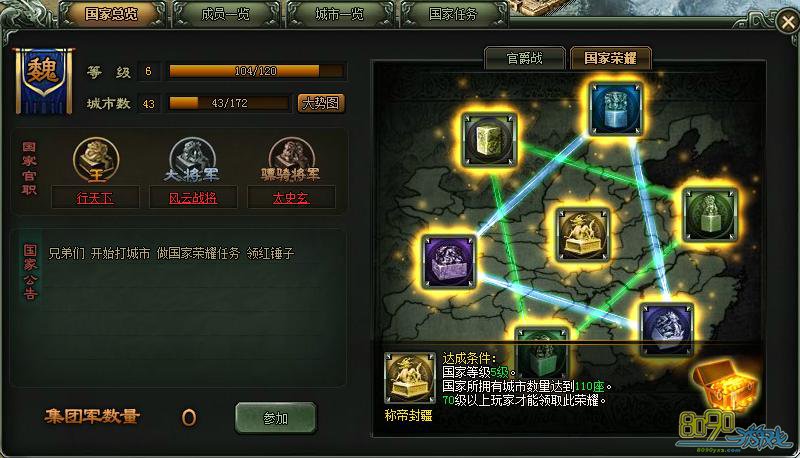Open player link 行天下

point(95,197)
